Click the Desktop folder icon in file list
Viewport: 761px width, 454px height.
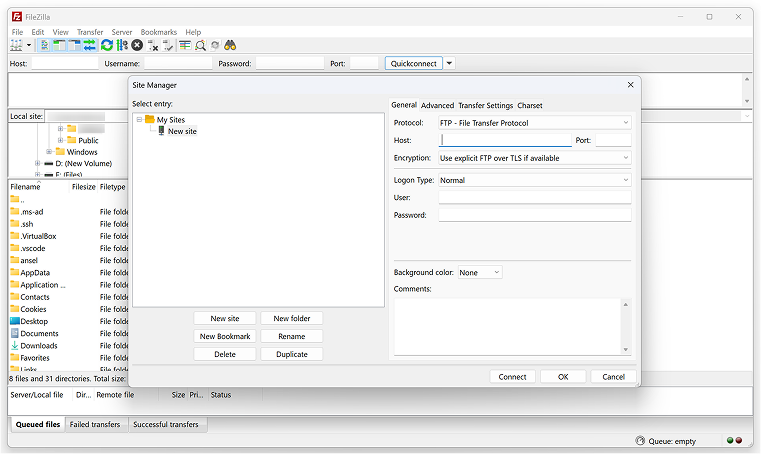15,321
